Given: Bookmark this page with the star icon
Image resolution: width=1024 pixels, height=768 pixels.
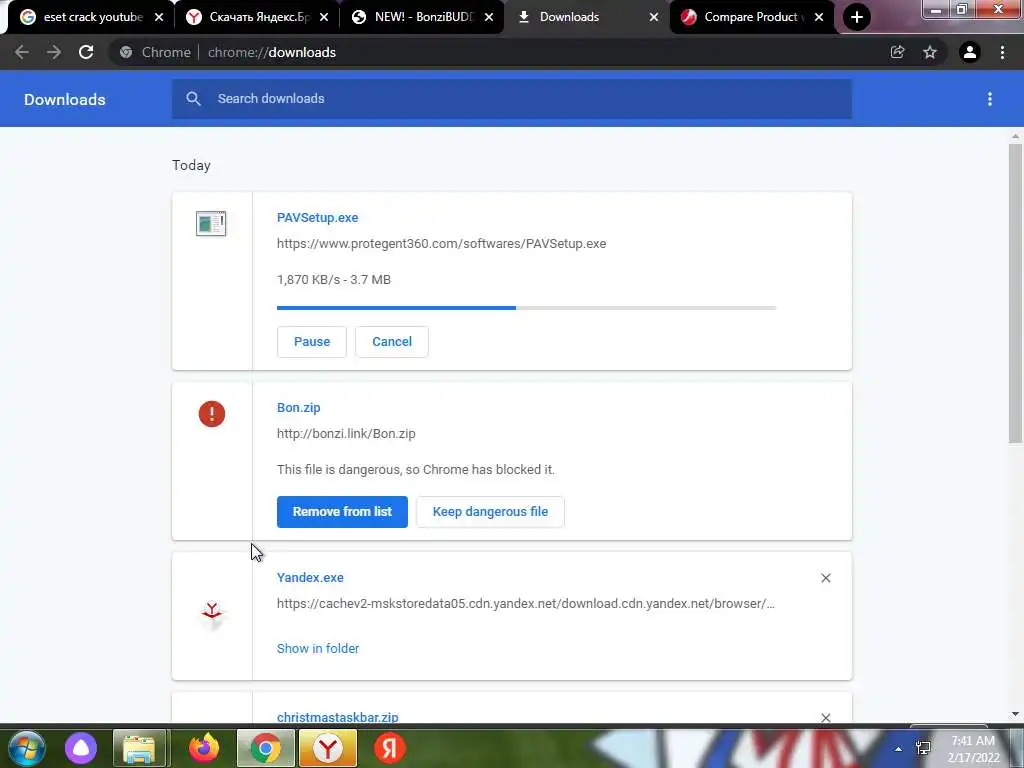Looking at the screenshot, I should click(930, 52).
